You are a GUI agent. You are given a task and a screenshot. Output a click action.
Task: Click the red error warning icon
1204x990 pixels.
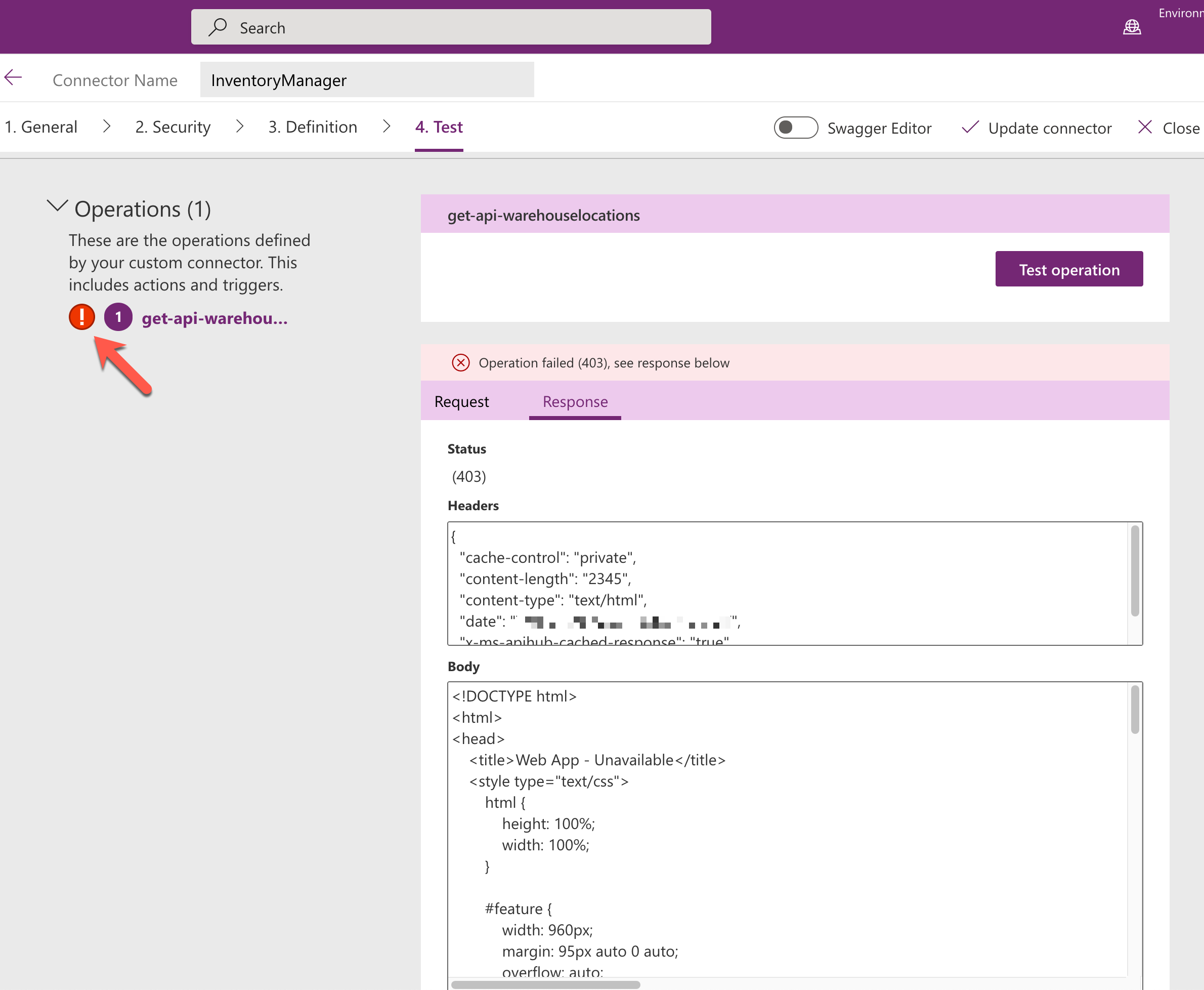click(82, 317)
